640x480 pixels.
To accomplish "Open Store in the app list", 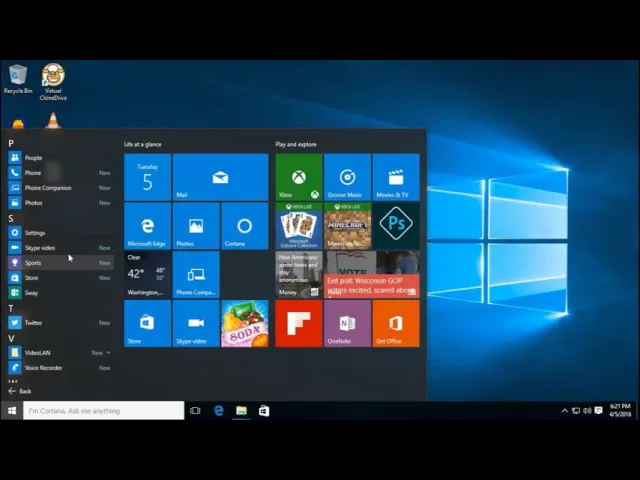I will pos(60,278).
